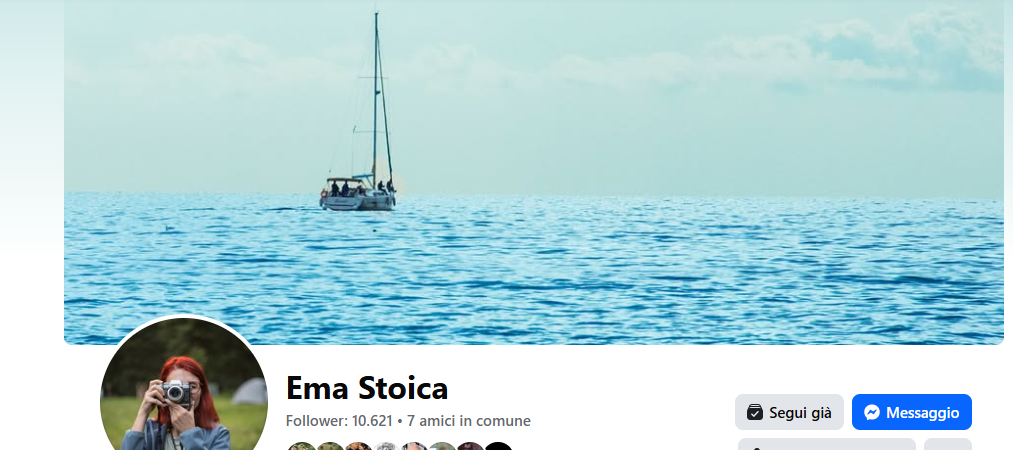Click the seventh dark-reddish friend avatar
This screenshot has height=450, width=1013.
[x=470, y=447]
